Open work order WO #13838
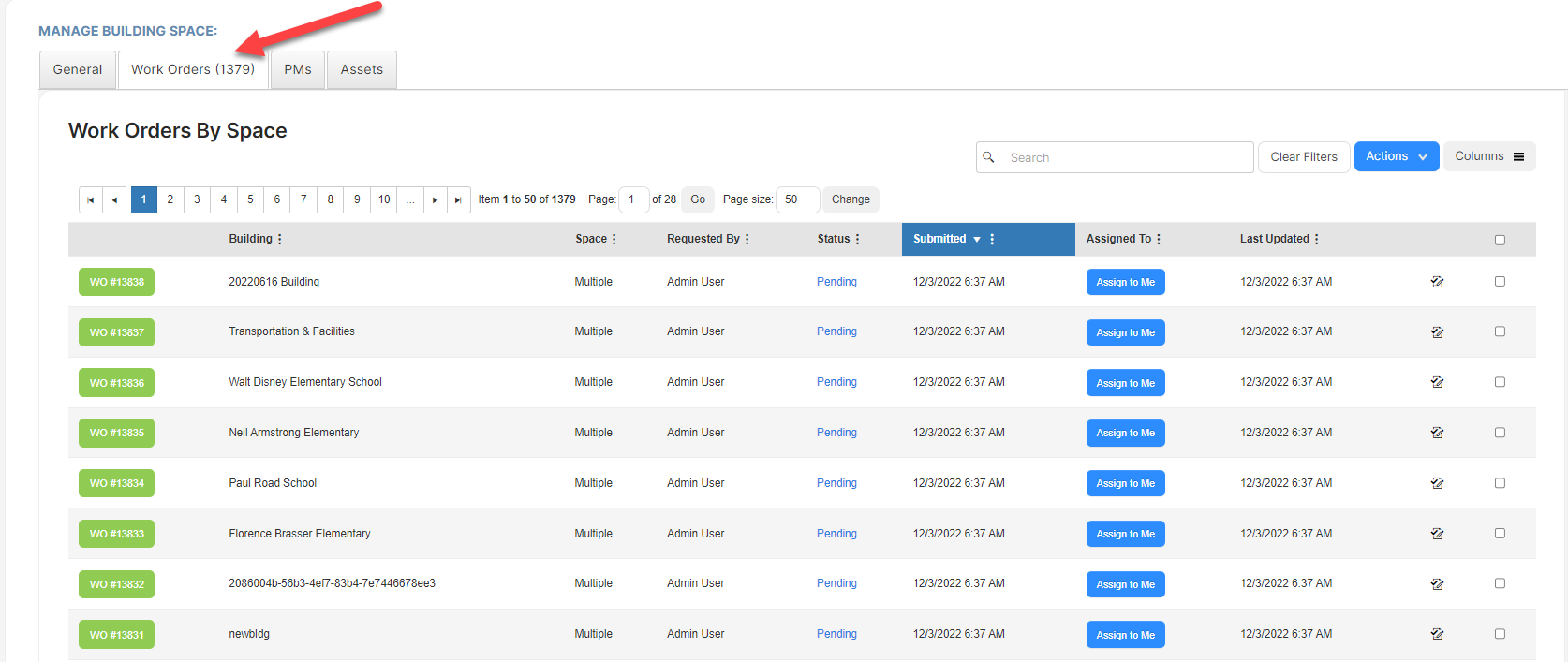The height and width of the screenshot is (662, 1568). click(x=117, y=282)
